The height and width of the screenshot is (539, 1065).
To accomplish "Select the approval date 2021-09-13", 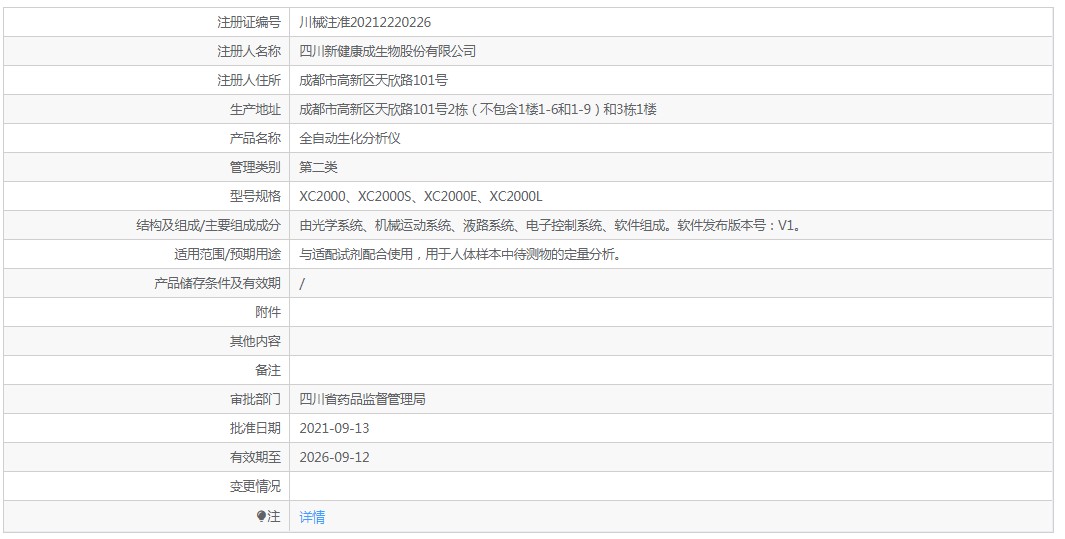I will [334, 429].
